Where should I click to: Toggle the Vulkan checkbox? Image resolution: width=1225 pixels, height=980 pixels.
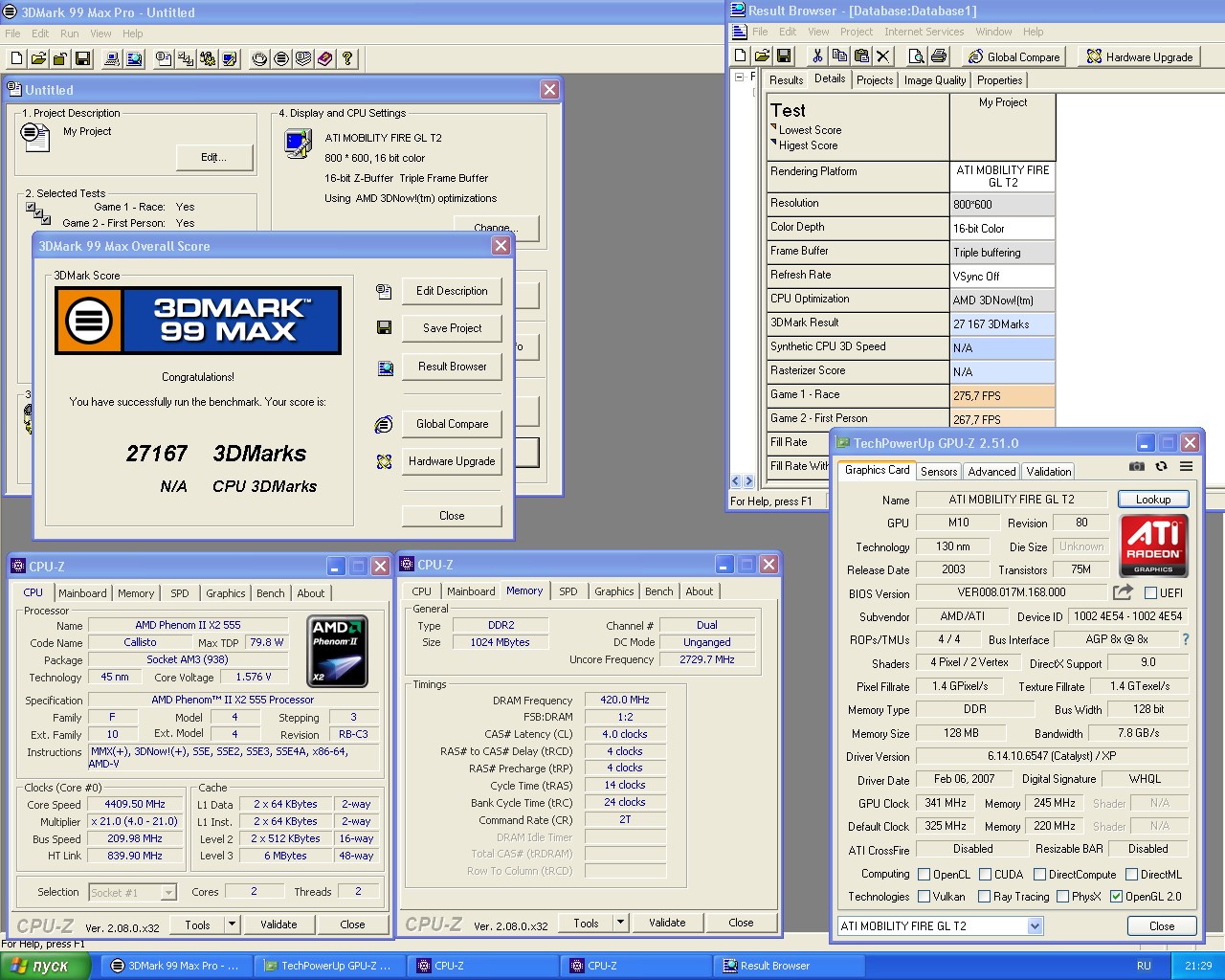pyautogui.click(x=924, y=897)
